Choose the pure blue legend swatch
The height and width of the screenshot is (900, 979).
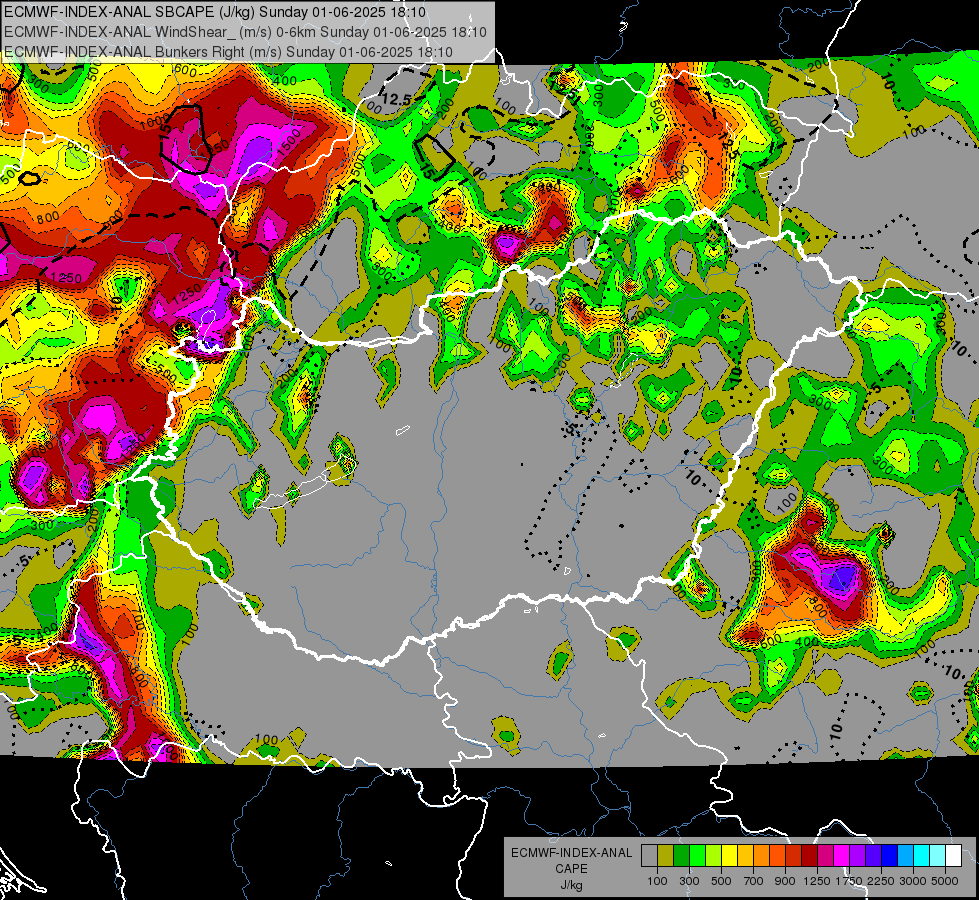(x=890, y=856)
